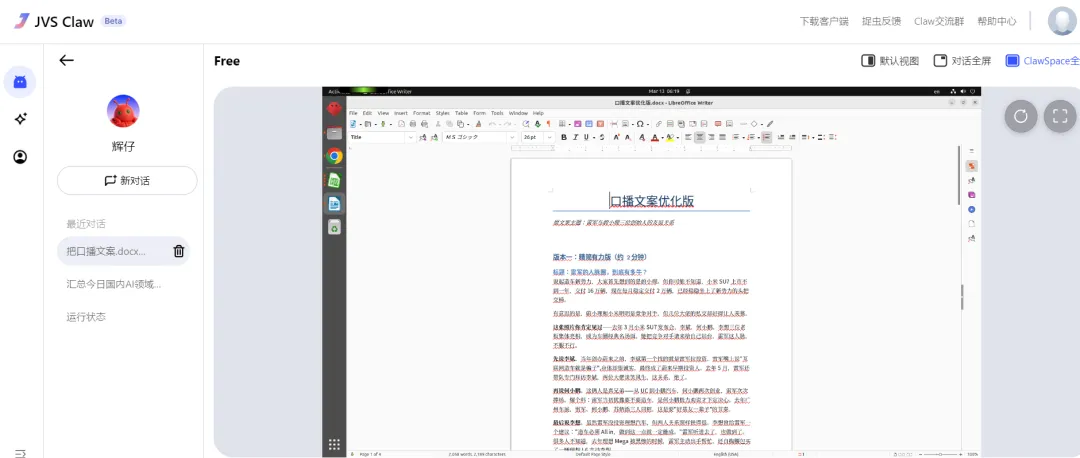
Task: Refresh the ClawSpace remote view
Action: point(1021,116)
